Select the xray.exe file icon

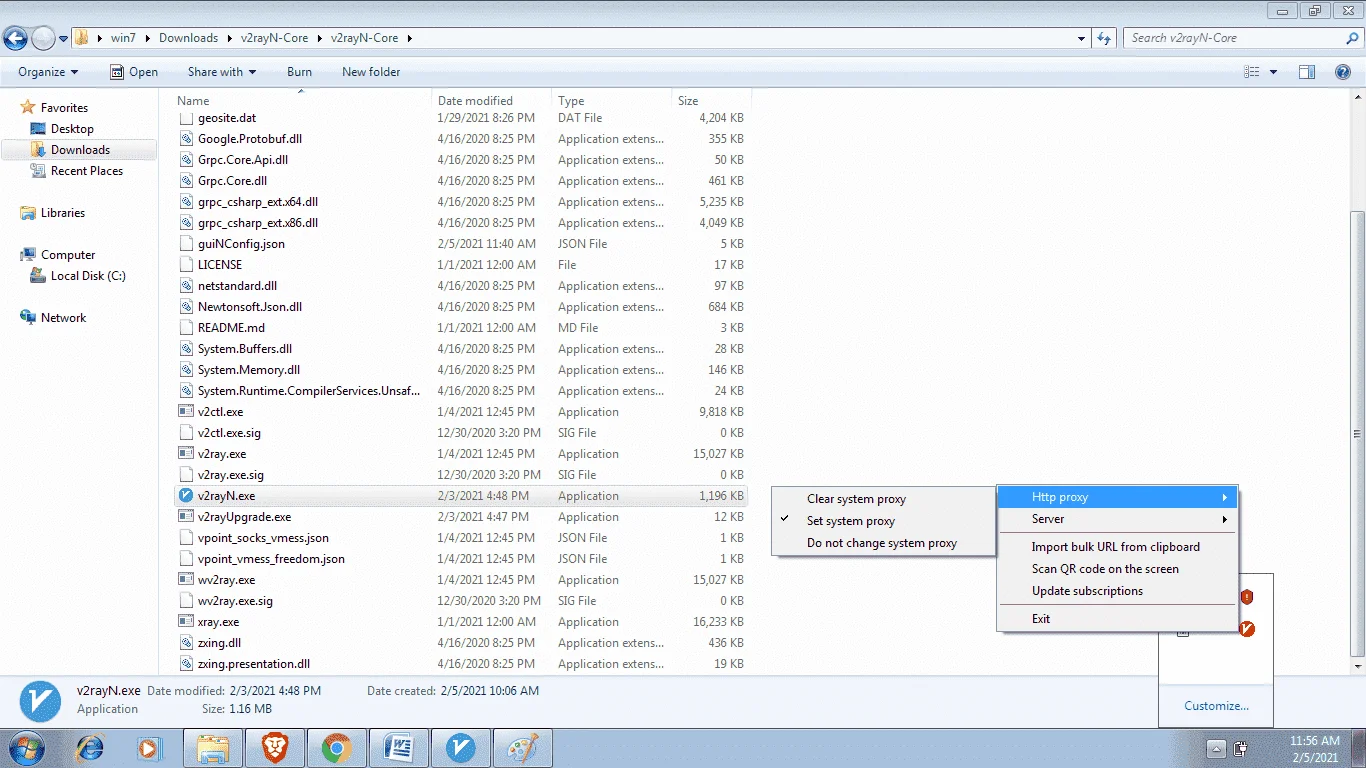[x=185, y=622]
